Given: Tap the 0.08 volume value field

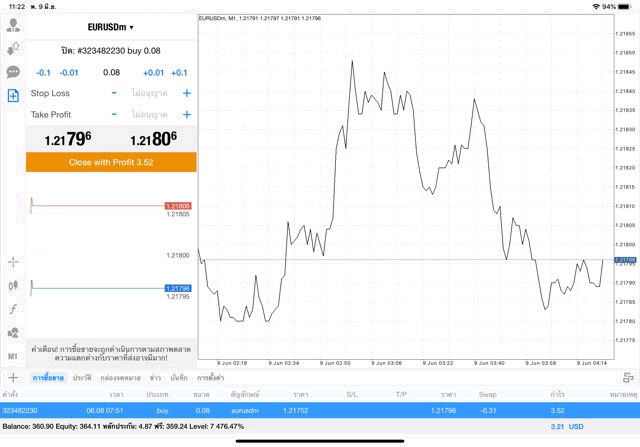Looking at the screenshot, I should (111, 73).
